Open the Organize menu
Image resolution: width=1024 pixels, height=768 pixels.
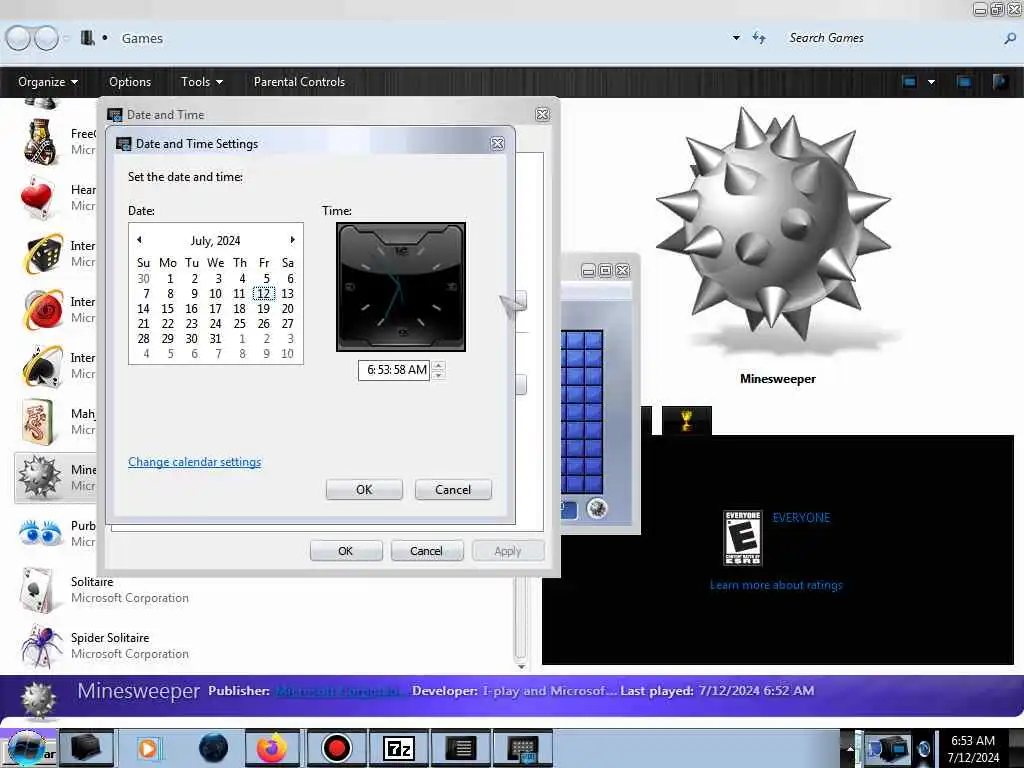pyautogui.click(x=48, y=82)
